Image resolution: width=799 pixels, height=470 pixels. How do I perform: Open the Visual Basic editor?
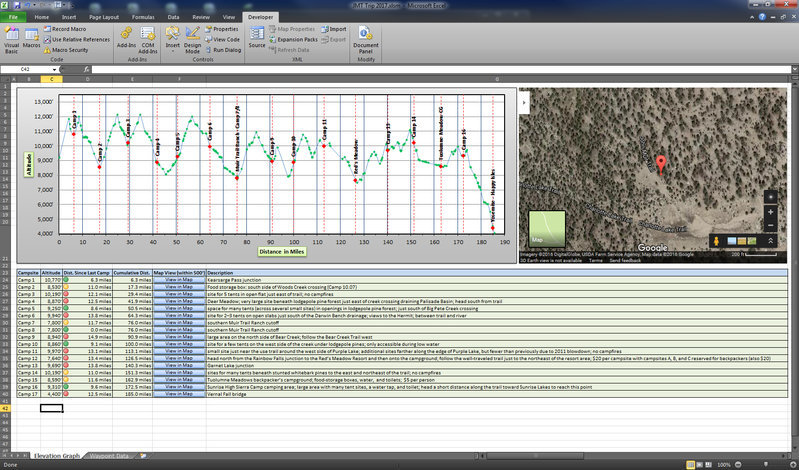pos(11,40)
